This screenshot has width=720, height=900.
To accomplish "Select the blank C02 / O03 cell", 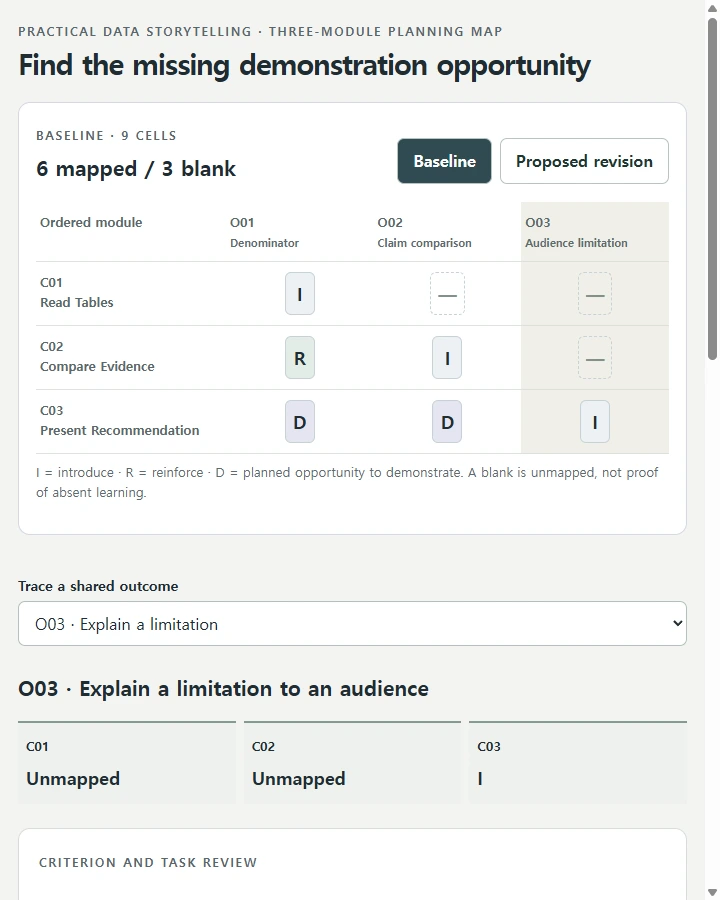I will coord(595,358).
